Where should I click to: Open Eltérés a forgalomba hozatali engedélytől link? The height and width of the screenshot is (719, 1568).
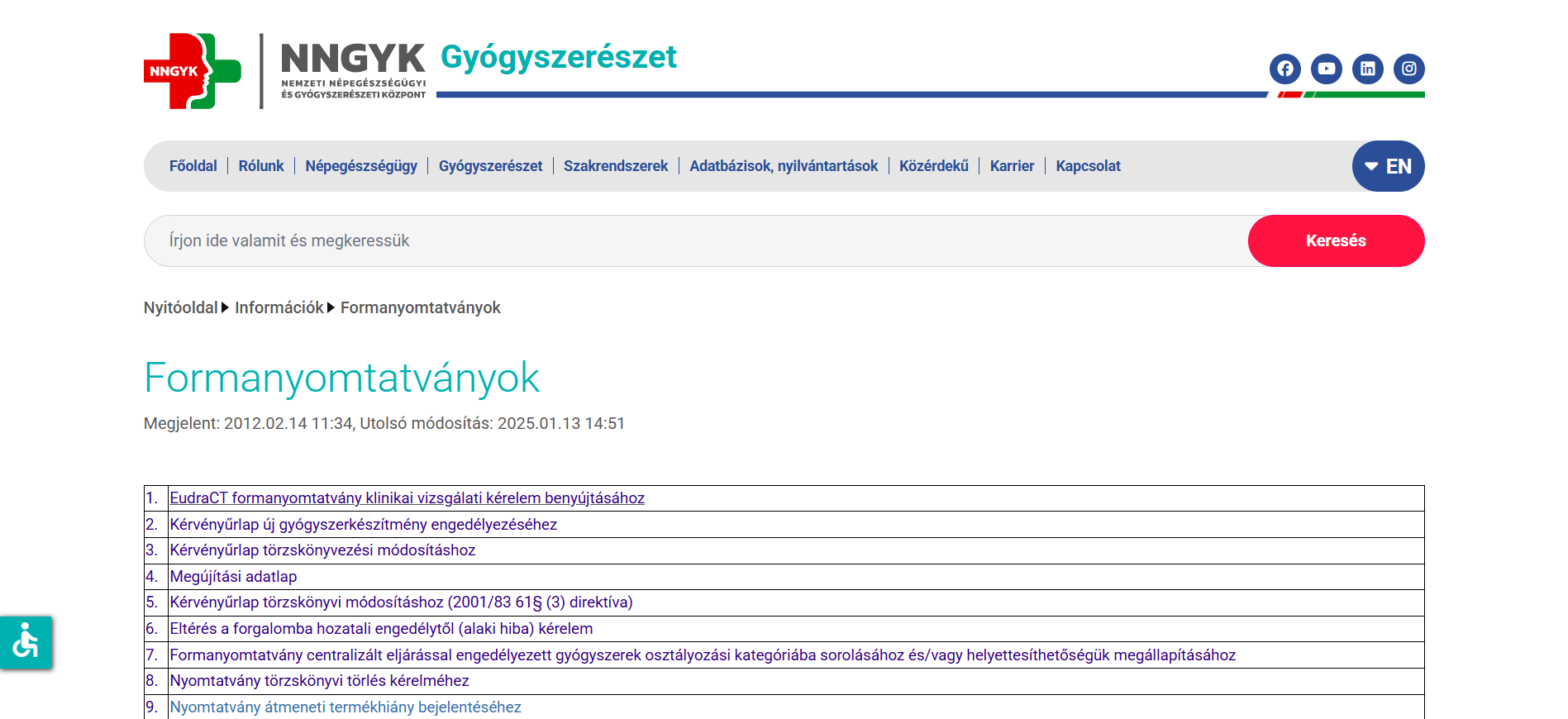[x=381, y=629]
